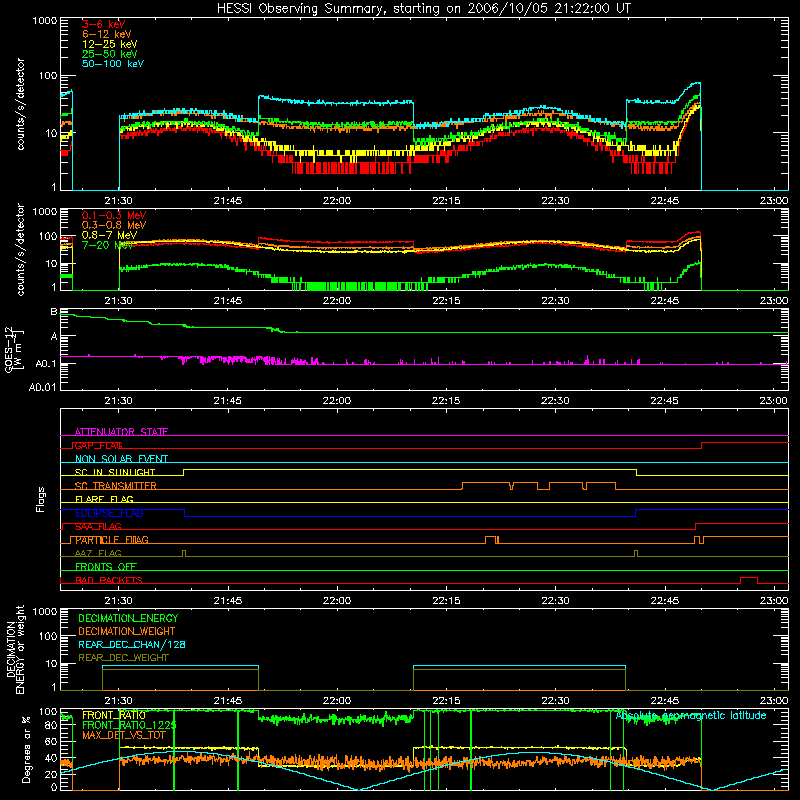Click the DECIMATION ENERGY or weight axis label
This screenshot has width=800, height=800.
(x=15, y=649)
